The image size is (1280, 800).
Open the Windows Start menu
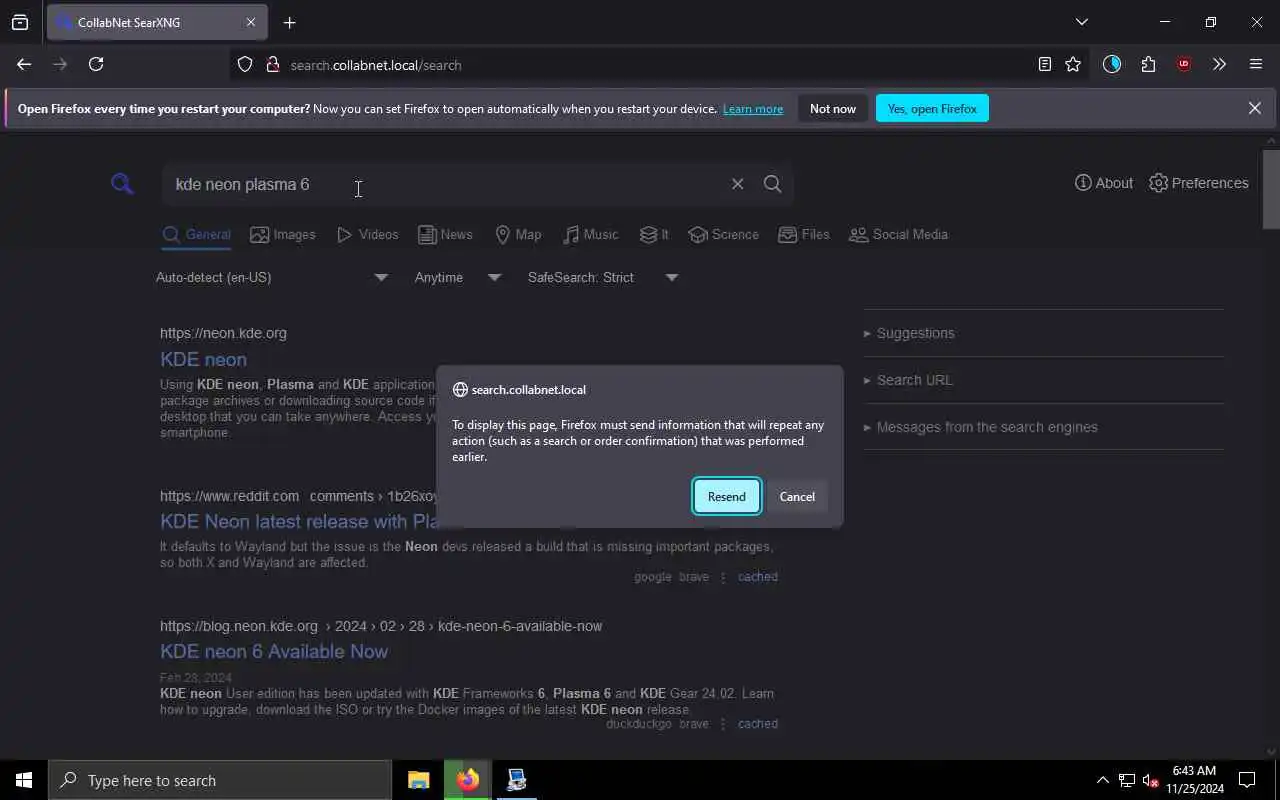tap(24, 780)
